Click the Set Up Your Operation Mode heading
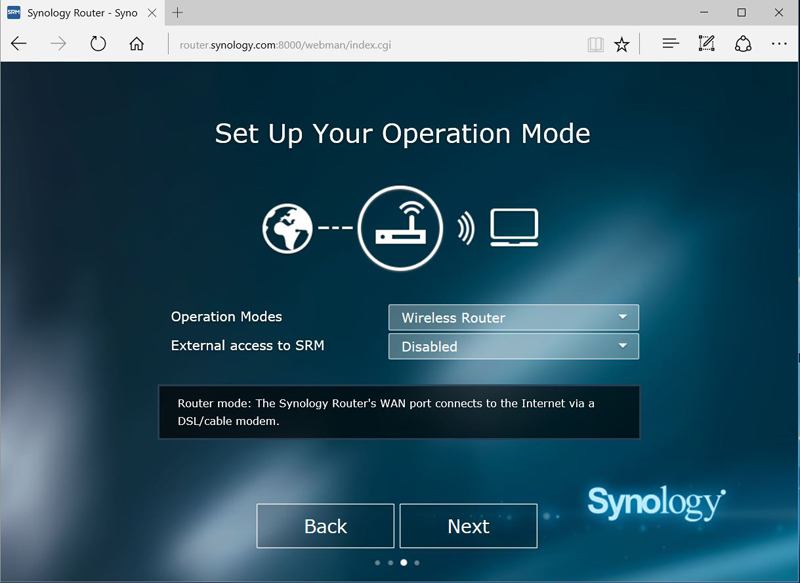This screenshot has height=583, width=800. tap(403, 134)
